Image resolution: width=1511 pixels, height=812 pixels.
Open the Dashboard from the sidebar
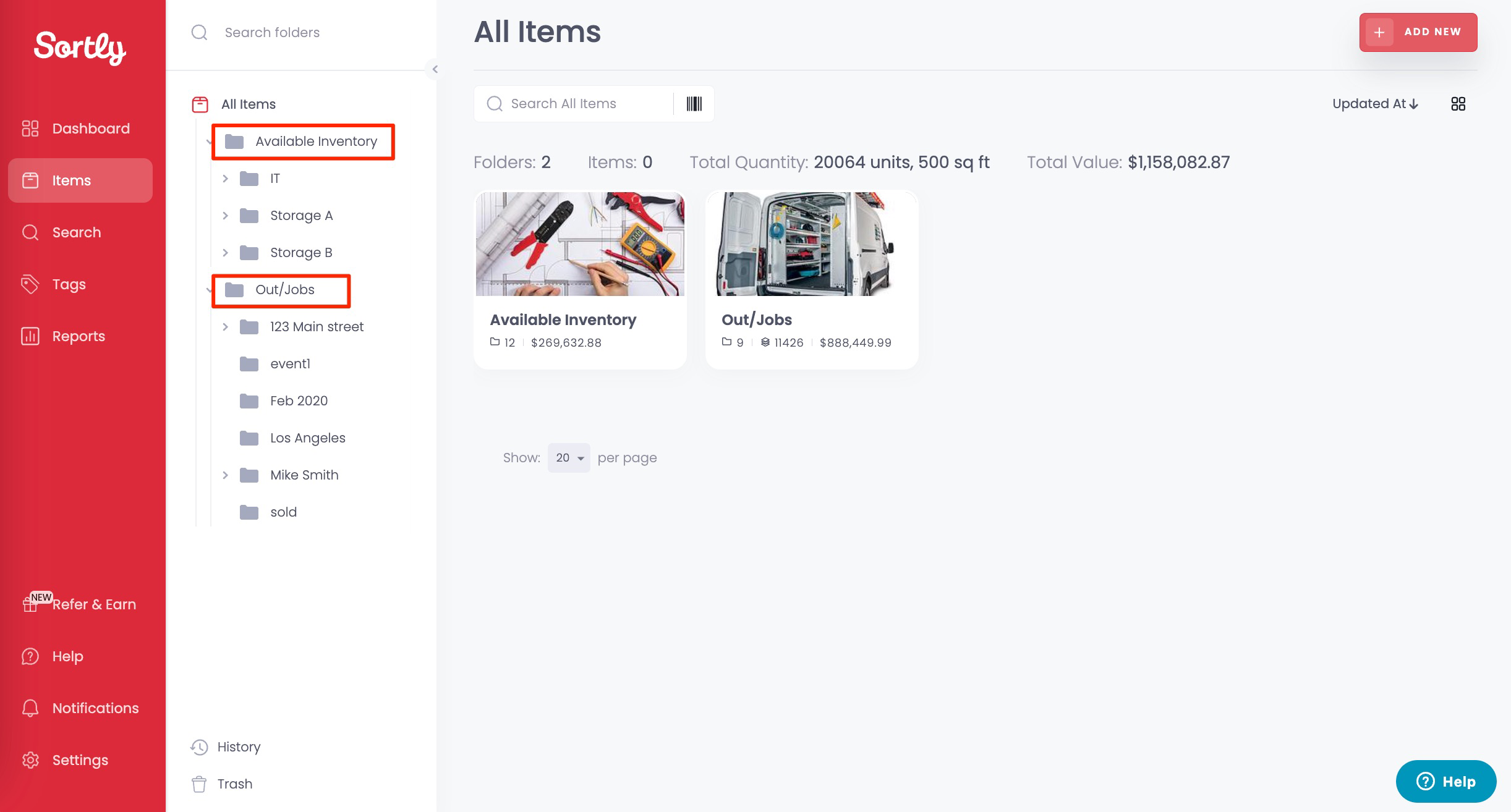pos(80,129)
